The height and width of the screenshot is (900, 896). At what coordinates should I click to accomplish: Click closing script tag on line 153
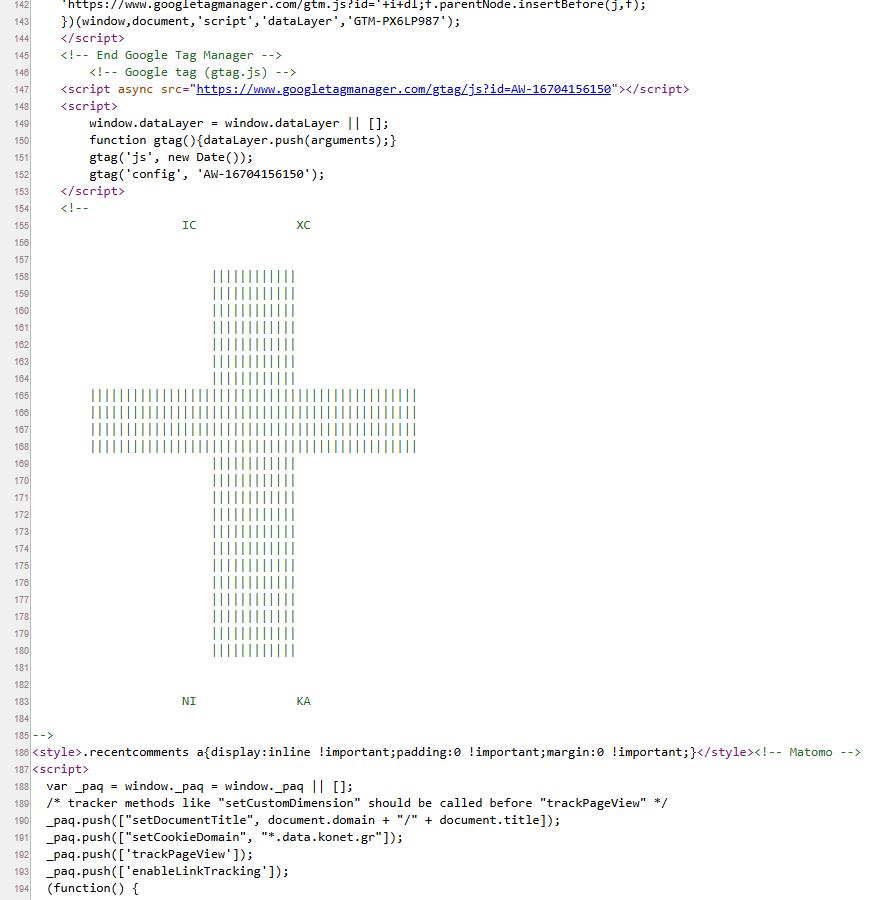tap(92, 191)
